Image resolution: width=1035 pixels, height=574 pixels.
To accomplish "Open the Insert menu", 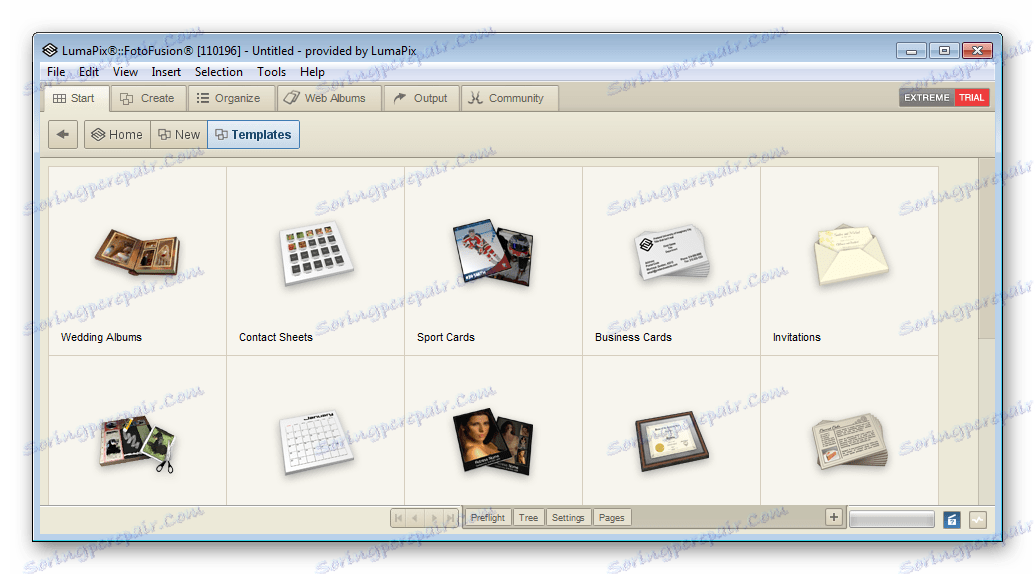I will [166, 72].
